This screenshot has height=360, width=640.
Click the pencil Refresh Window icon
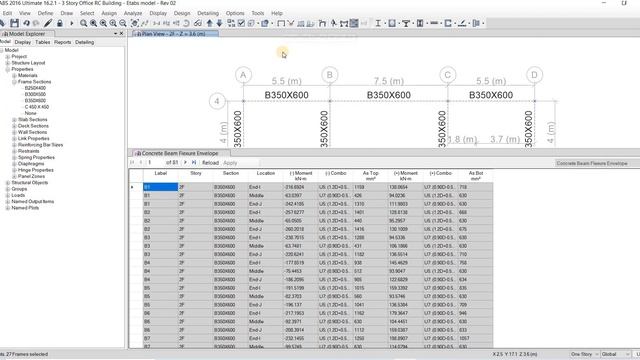[x=48, y=23]
